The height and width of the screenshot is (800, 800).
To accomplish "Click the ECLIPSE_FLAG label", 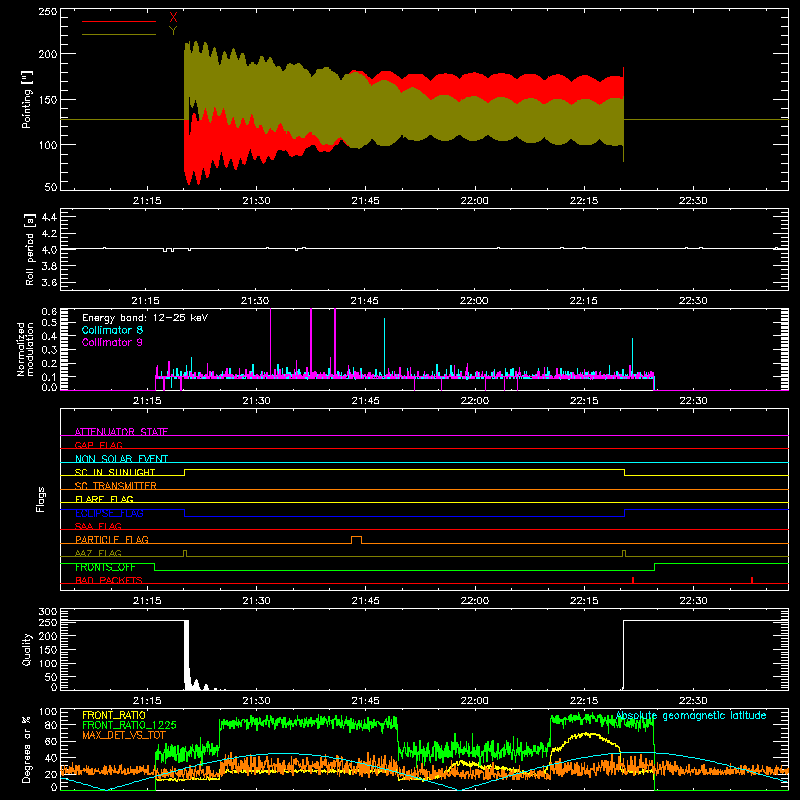I will click(x=109, y=513).
